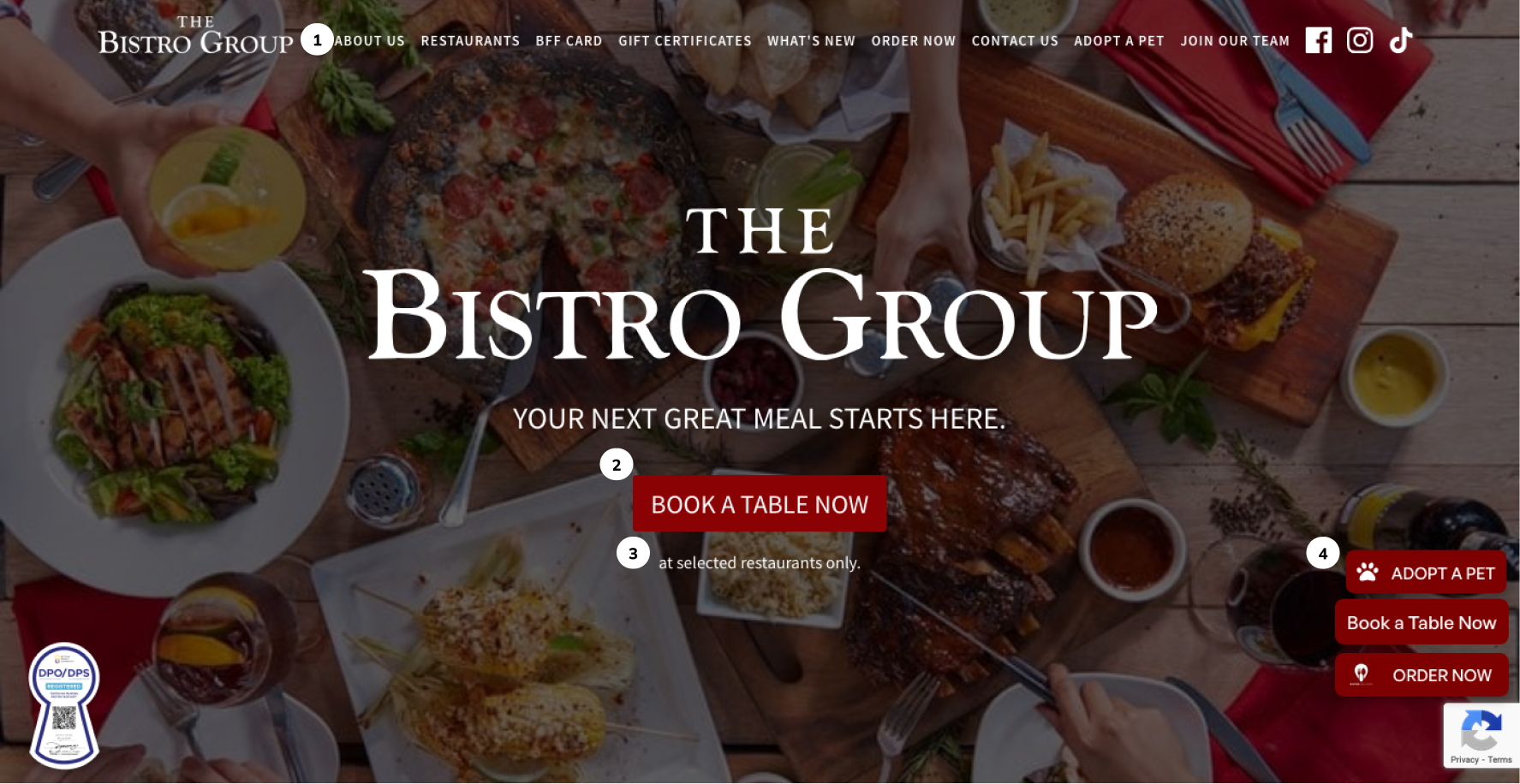The height and width of the screenshot is (784, 1520).
Task: Click the red Book a Table Now button
Action: 760,504
